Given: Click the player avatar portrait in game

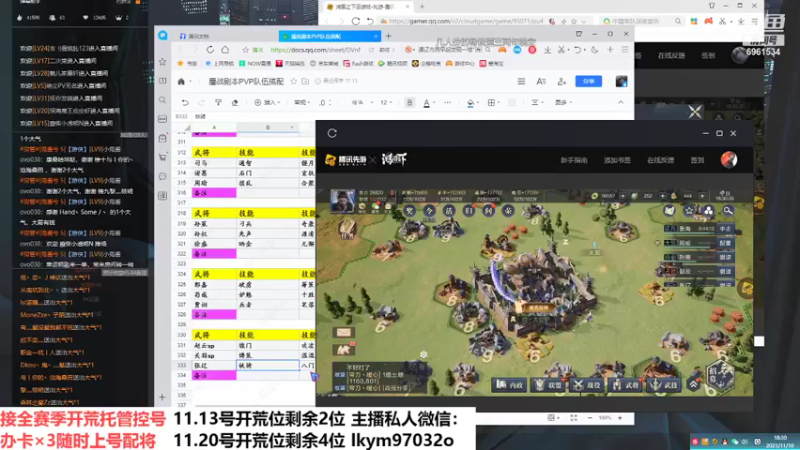Looking at the screenshot, I should click(x=342, y=201).
